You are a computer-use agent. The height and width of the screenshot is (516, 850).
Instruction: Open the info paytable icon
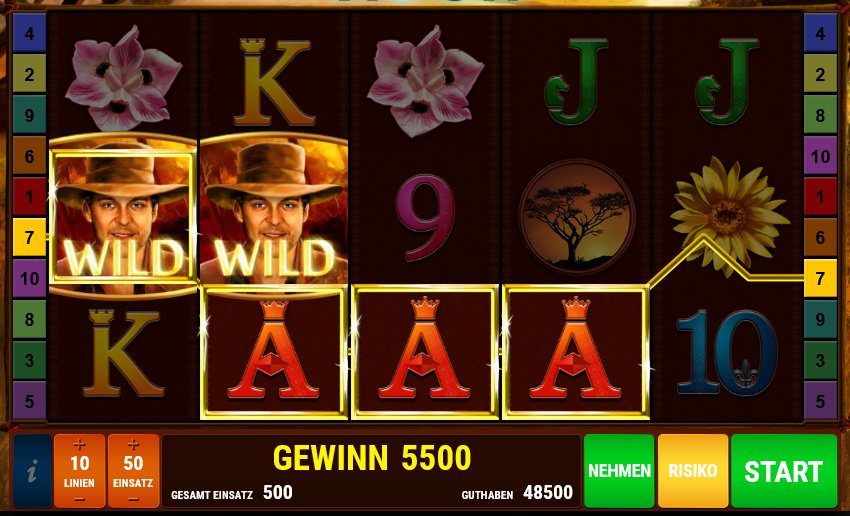32,470
